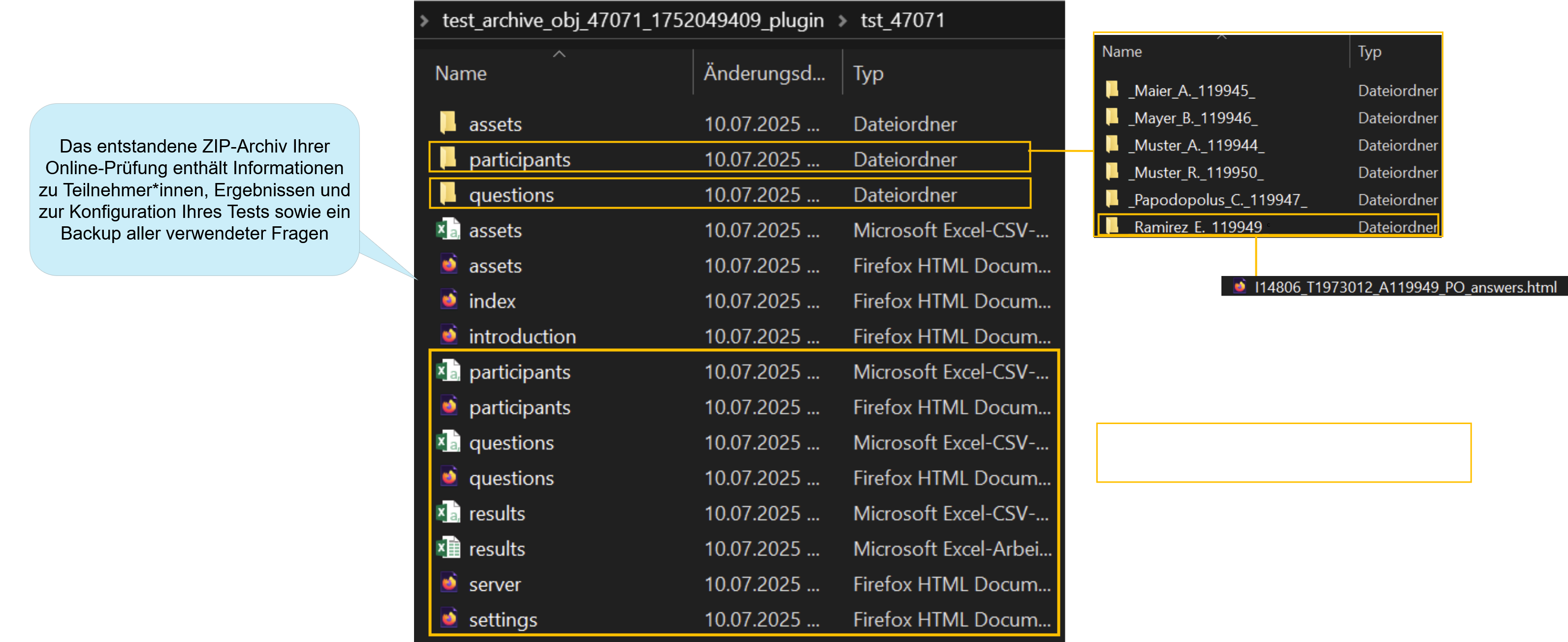Select results Microsoft Excel-Arbei... type cell
The image size is (1568, 642).
[x=952, y=549]
